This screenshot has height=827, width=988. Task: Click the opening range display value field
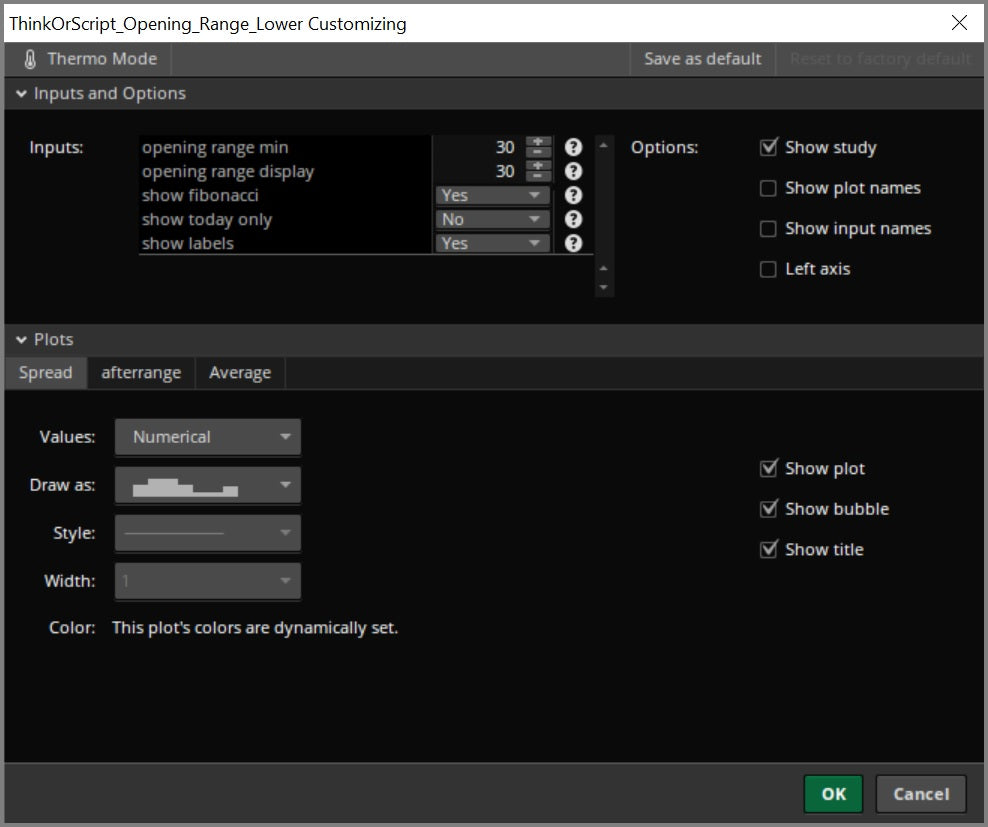(x=479, y=171)
